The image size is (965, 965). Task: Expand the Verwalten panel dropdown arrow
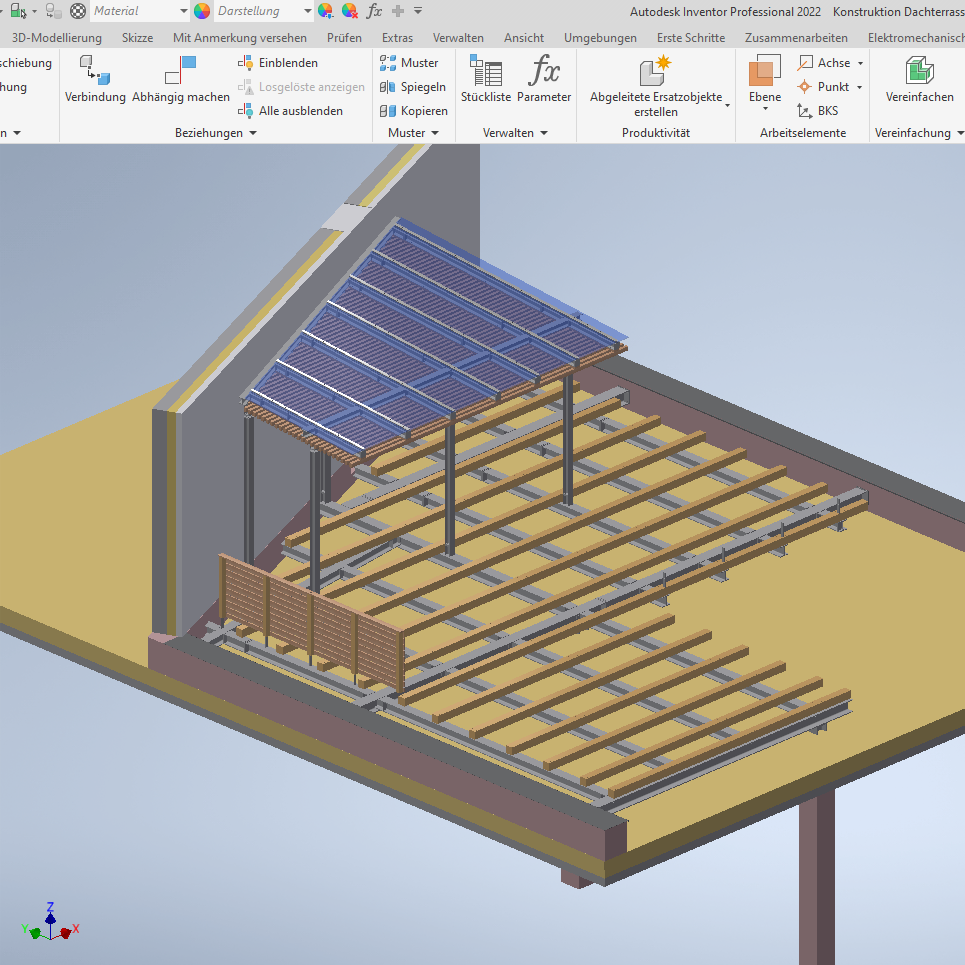[x=544, y=133]
